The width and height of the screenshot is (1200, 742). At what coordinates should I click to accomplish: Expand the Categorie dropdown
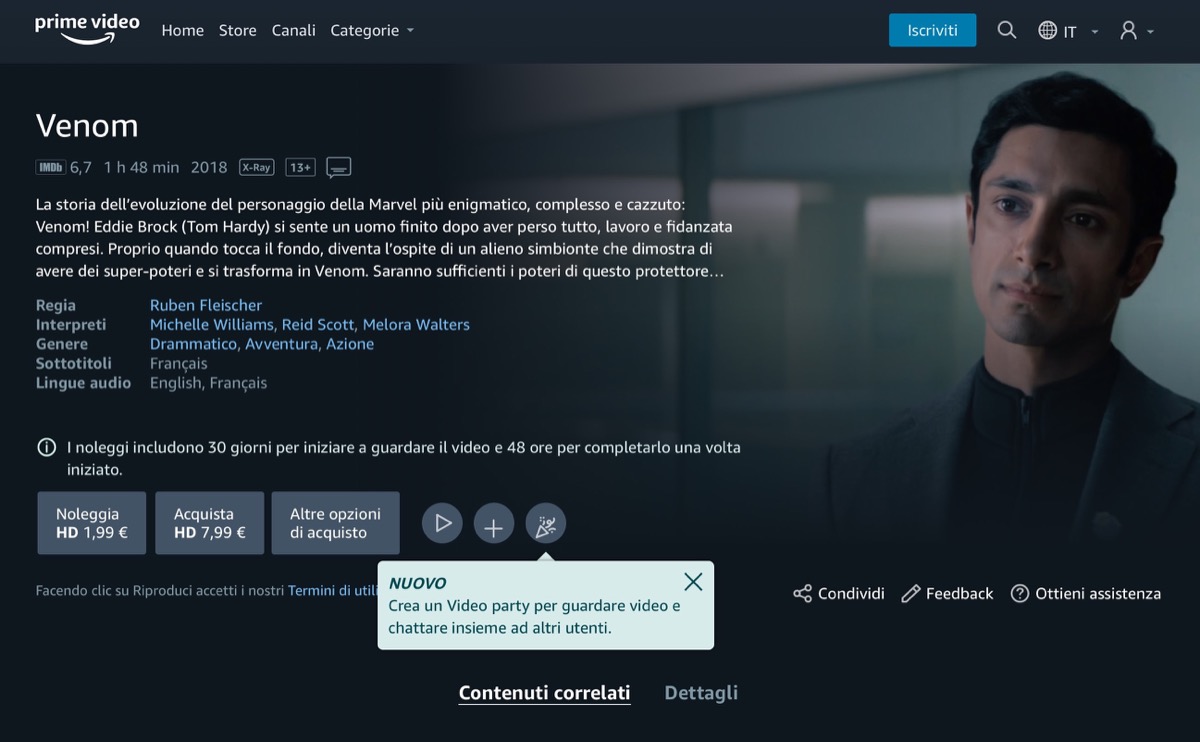tap(372, 31)
